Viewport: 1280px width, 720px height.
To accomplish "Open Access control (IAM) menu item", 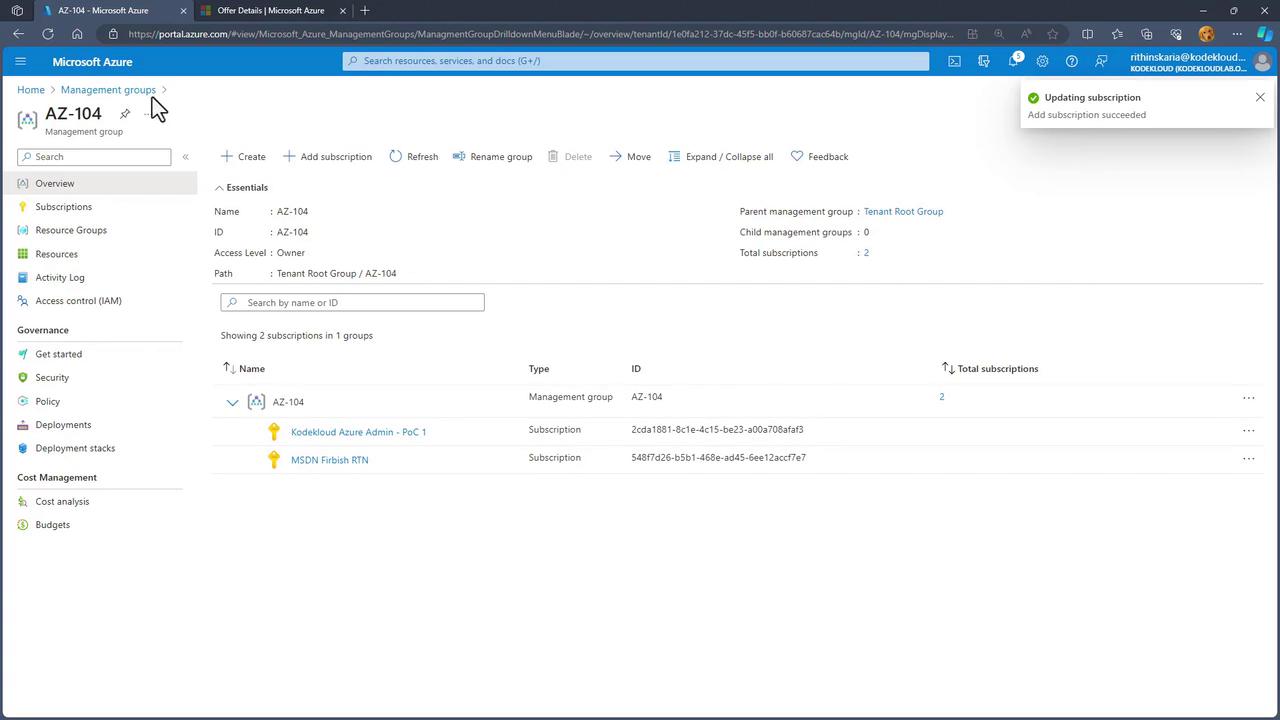I will (78, 301).
